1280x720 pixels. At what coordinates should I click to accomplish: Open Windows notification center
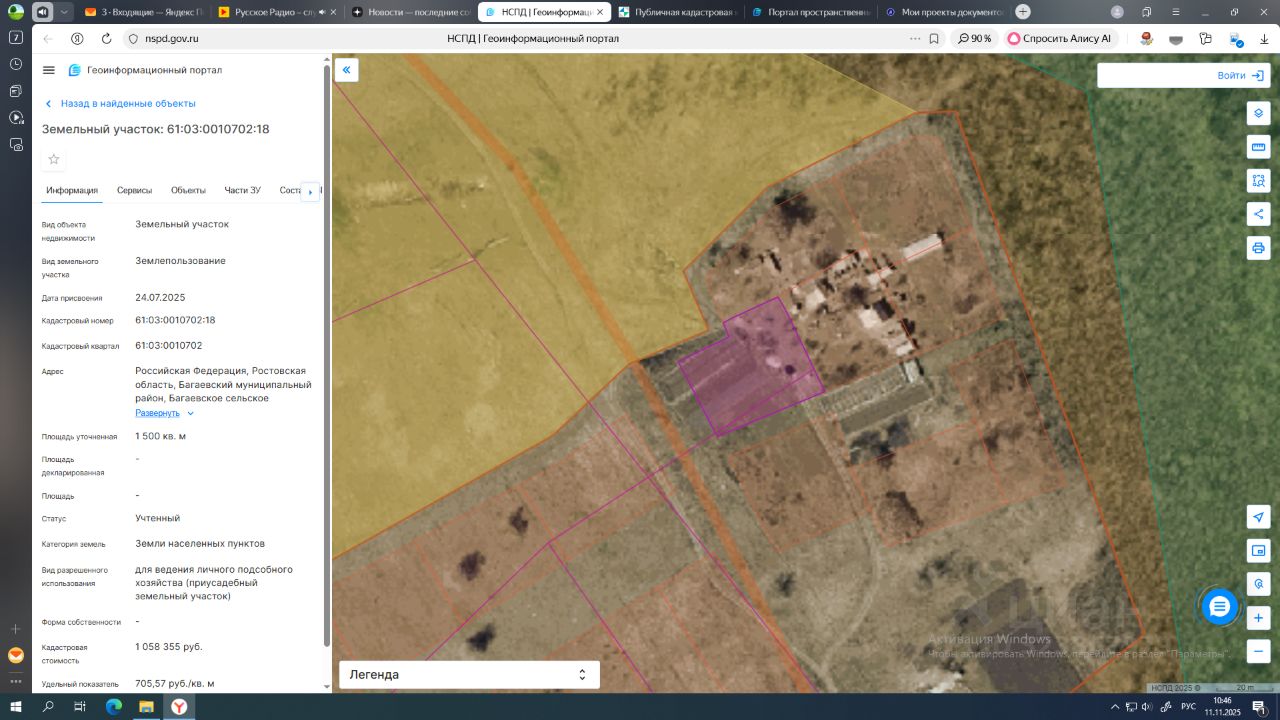tap(1259, 706)
